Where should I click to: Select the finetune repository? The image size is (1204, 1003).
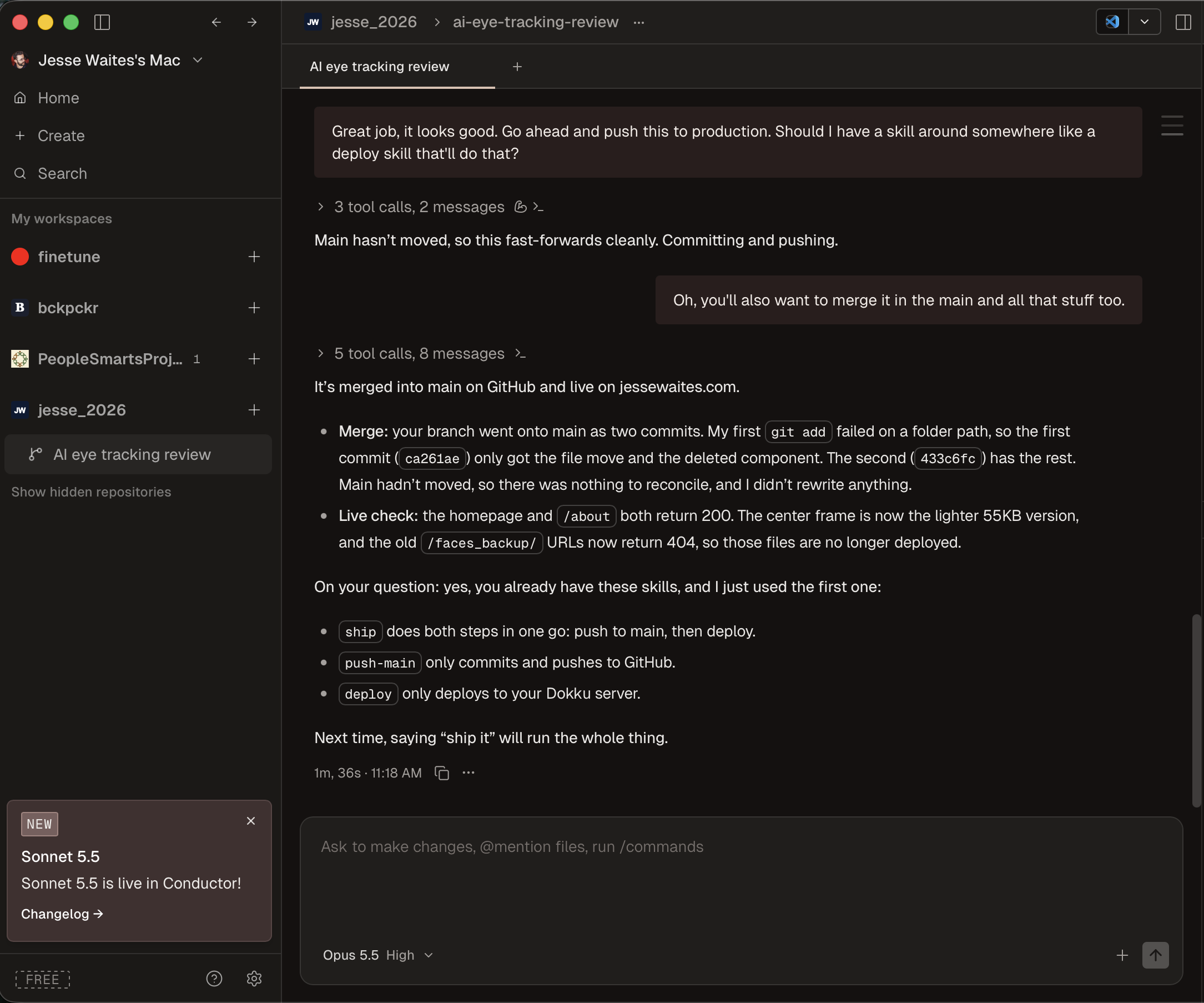(x=69, y=257)
